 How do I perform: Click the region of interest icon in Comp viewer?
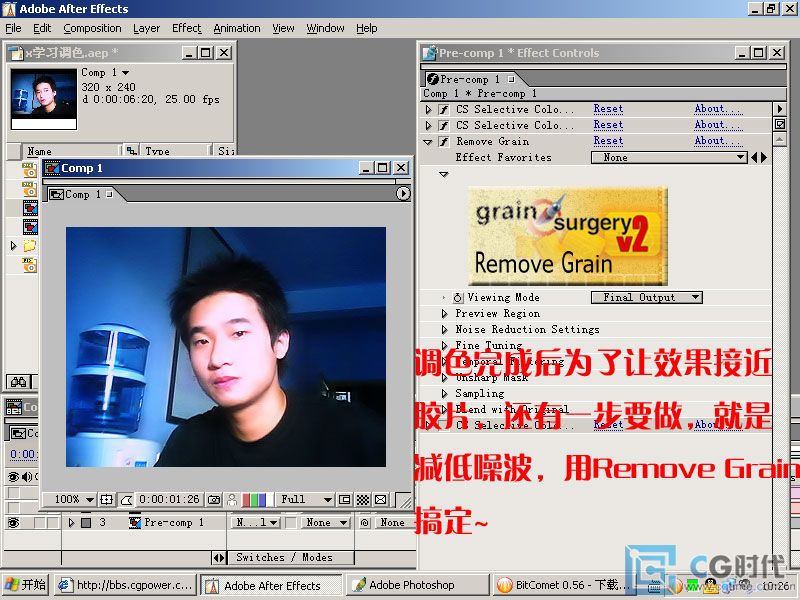tap(345, 499)
